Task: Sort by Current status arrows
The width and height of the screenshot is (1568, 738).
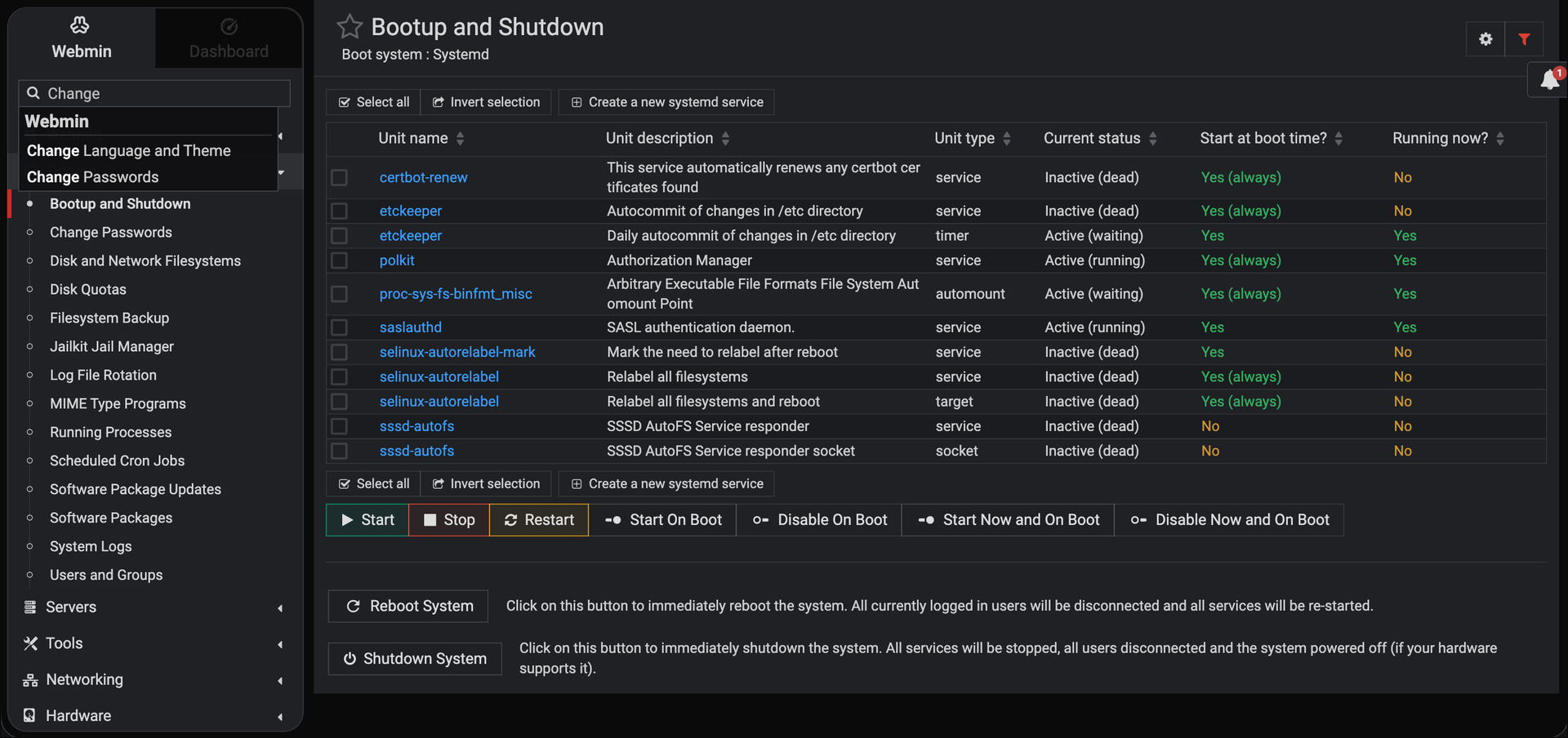Action: point(1152,139)
